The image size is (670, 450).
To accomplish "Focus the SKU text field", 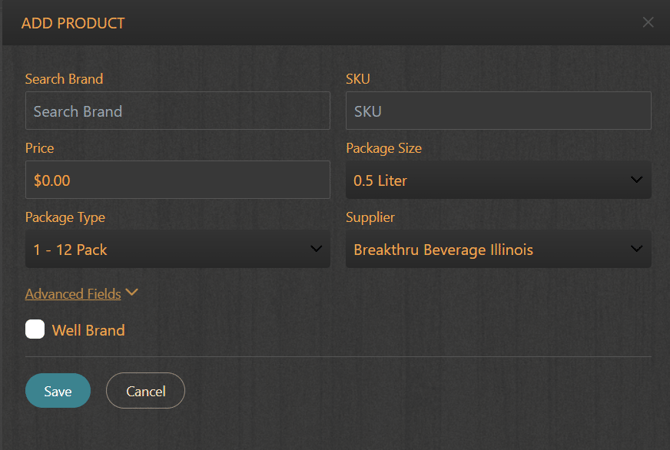I will pos(498,111).
